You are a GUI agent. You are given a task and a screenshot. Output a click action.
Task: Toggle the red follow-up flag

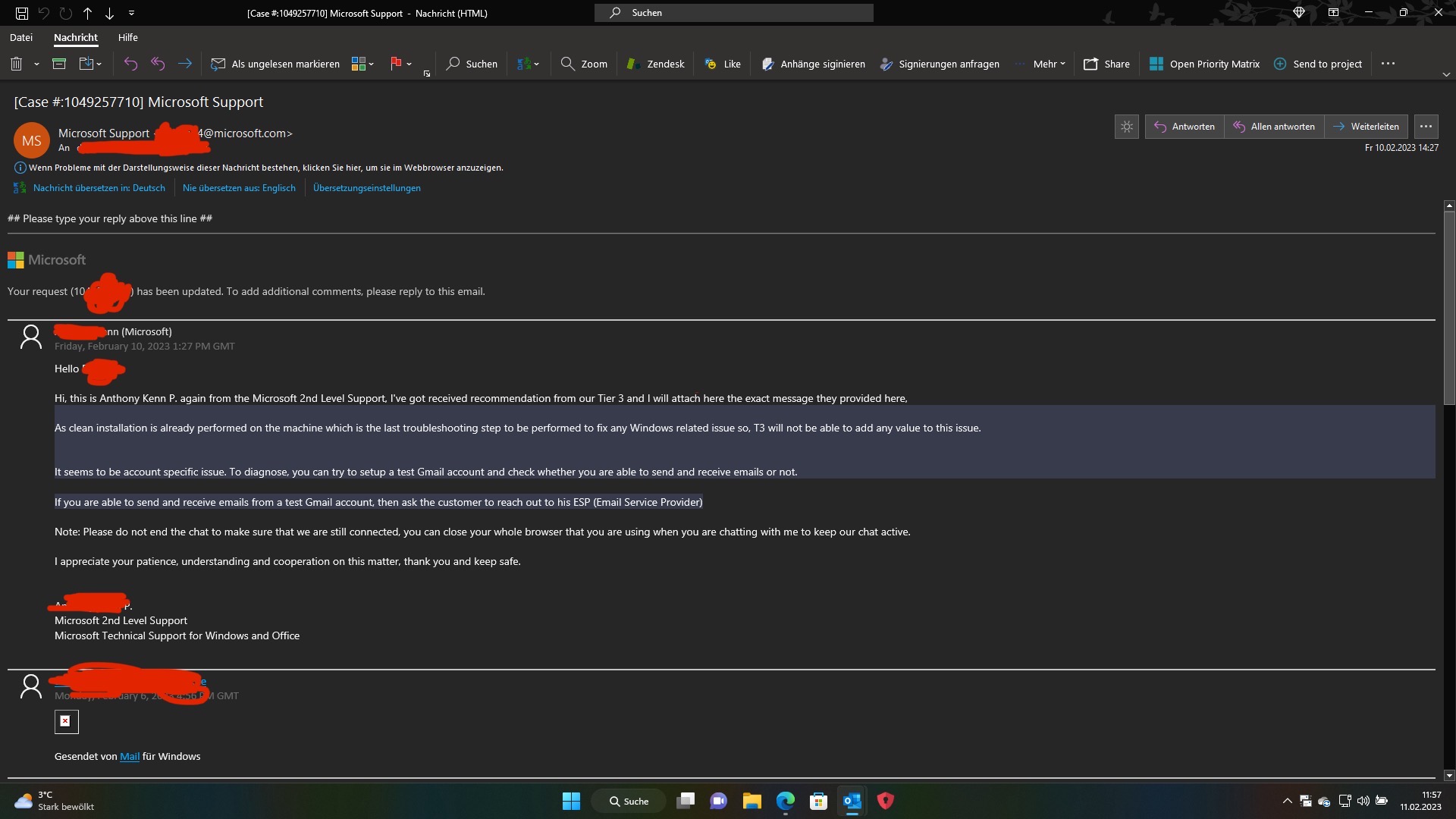point(395,64)
